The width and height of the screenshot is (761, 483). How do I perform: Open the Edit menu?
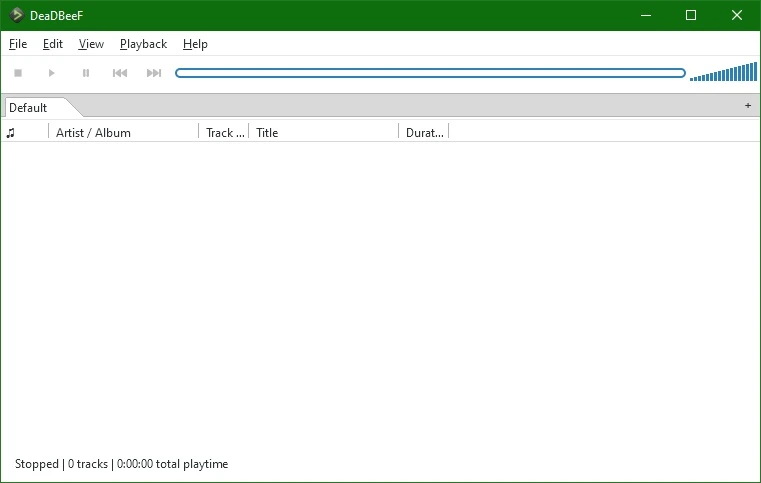click(x=52, y=44)
